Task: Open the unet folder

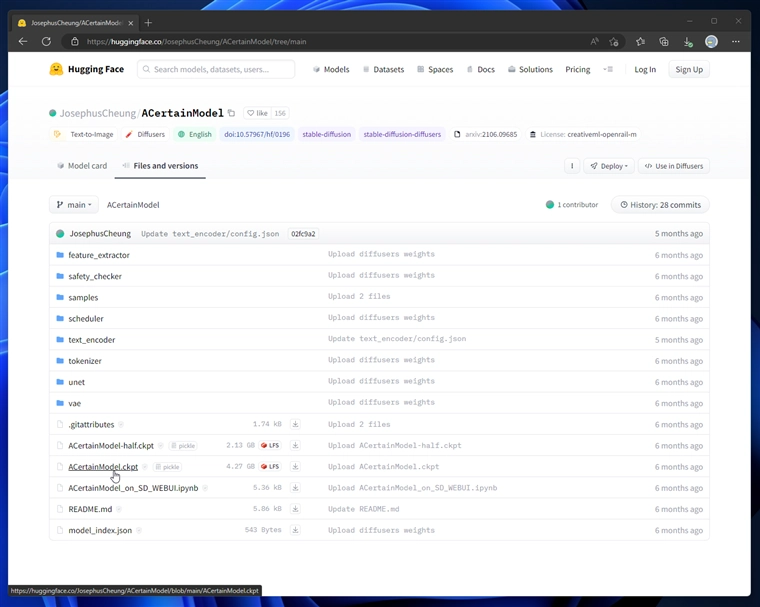Action: (x=77, y=382)
